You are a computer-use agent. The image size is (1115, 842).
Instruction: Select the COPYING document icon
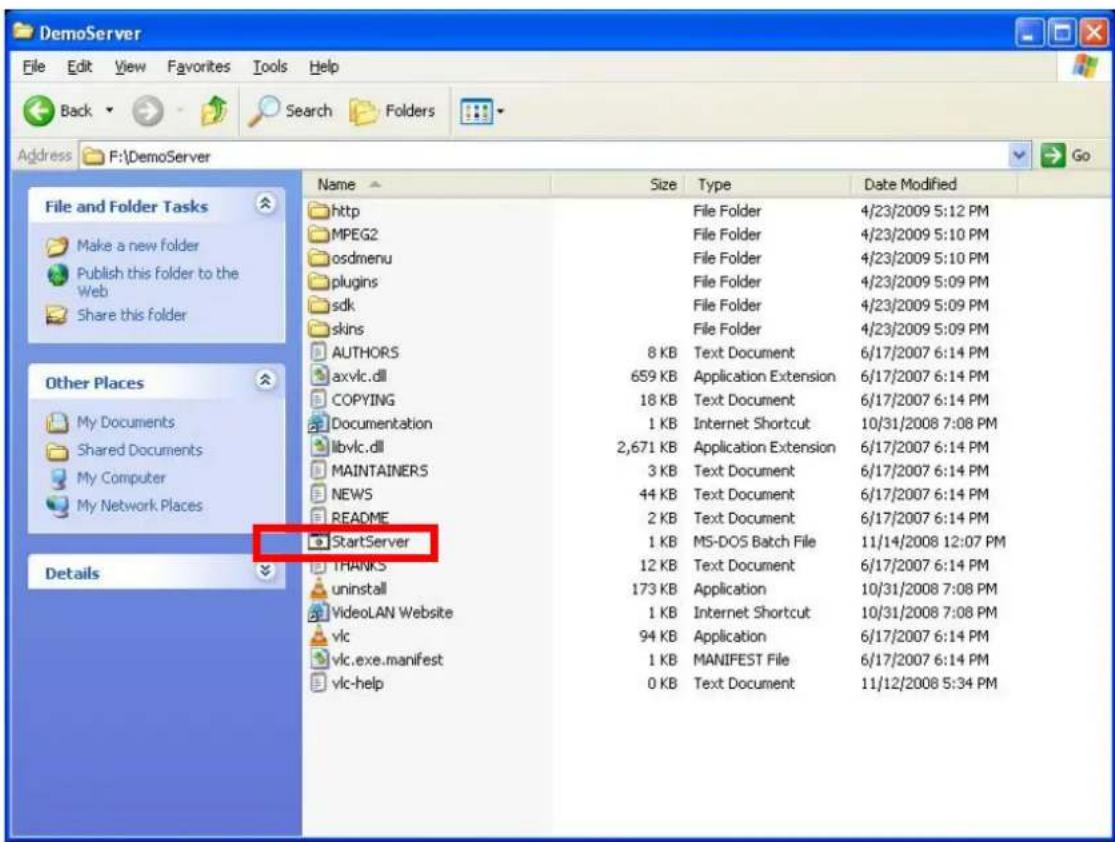[319, 400]
